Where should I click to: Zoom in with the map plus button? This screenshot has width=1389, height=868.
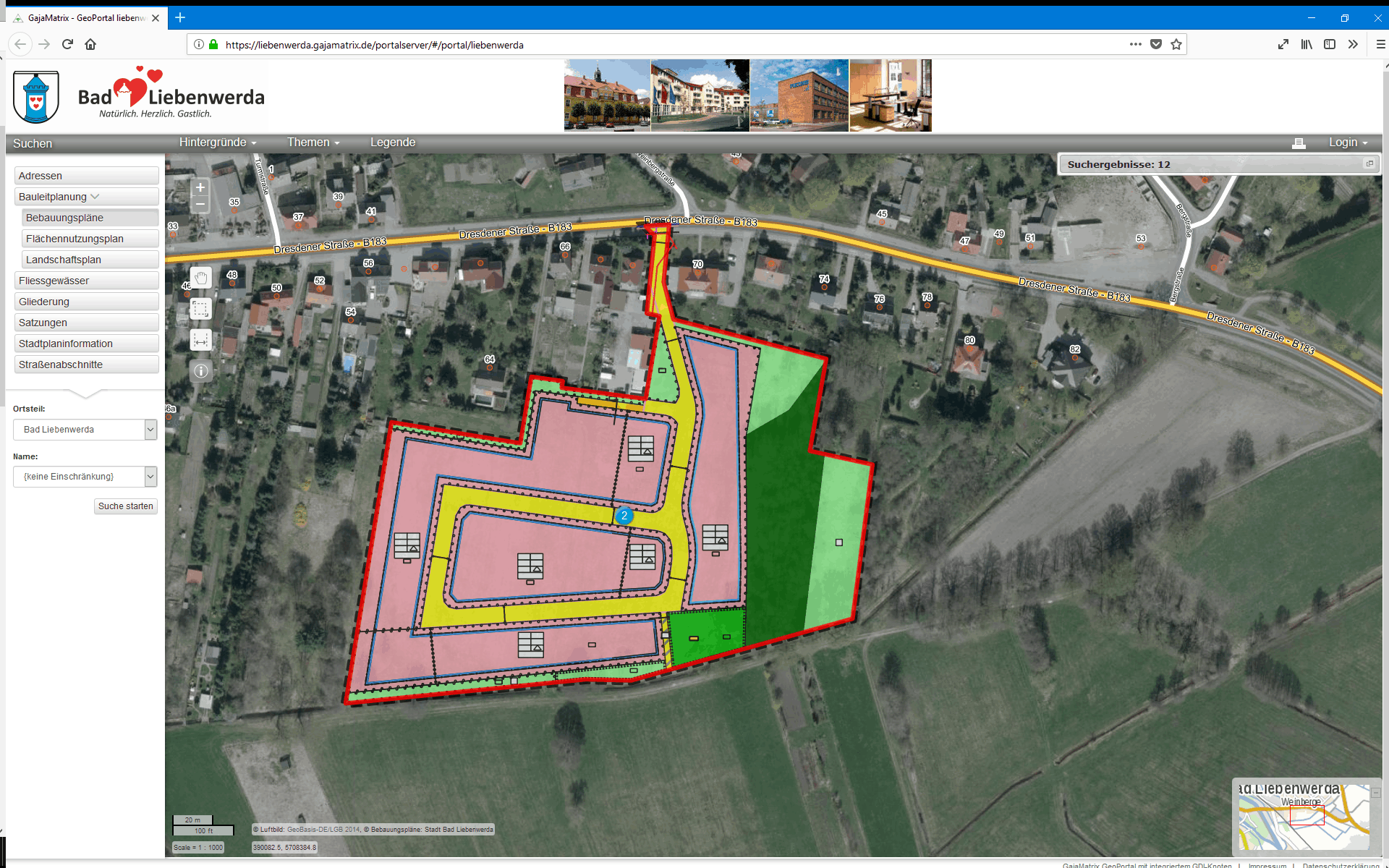point(200,187)
